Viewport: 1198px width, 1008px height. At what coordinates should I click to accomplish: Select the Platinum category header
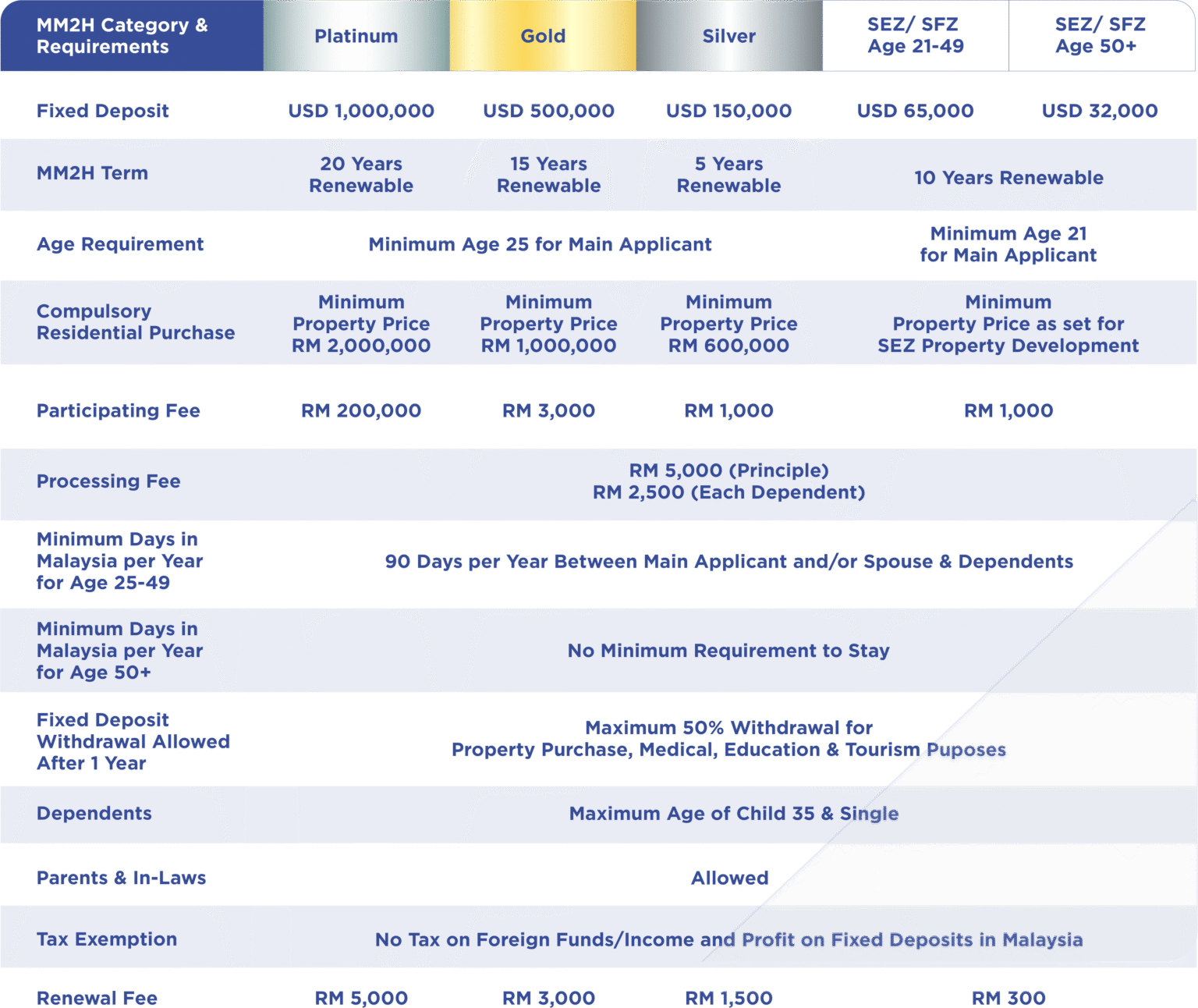pos(356,36)
